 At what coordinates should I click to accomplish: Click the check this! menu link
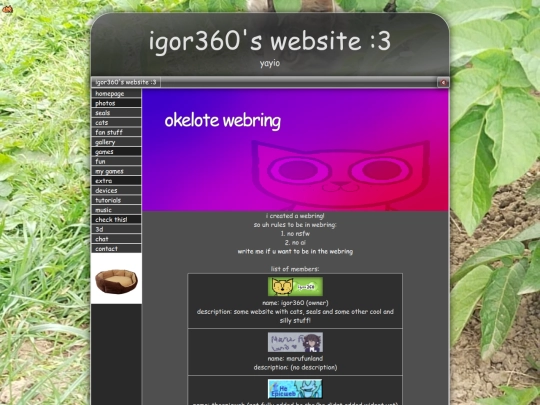116,219
